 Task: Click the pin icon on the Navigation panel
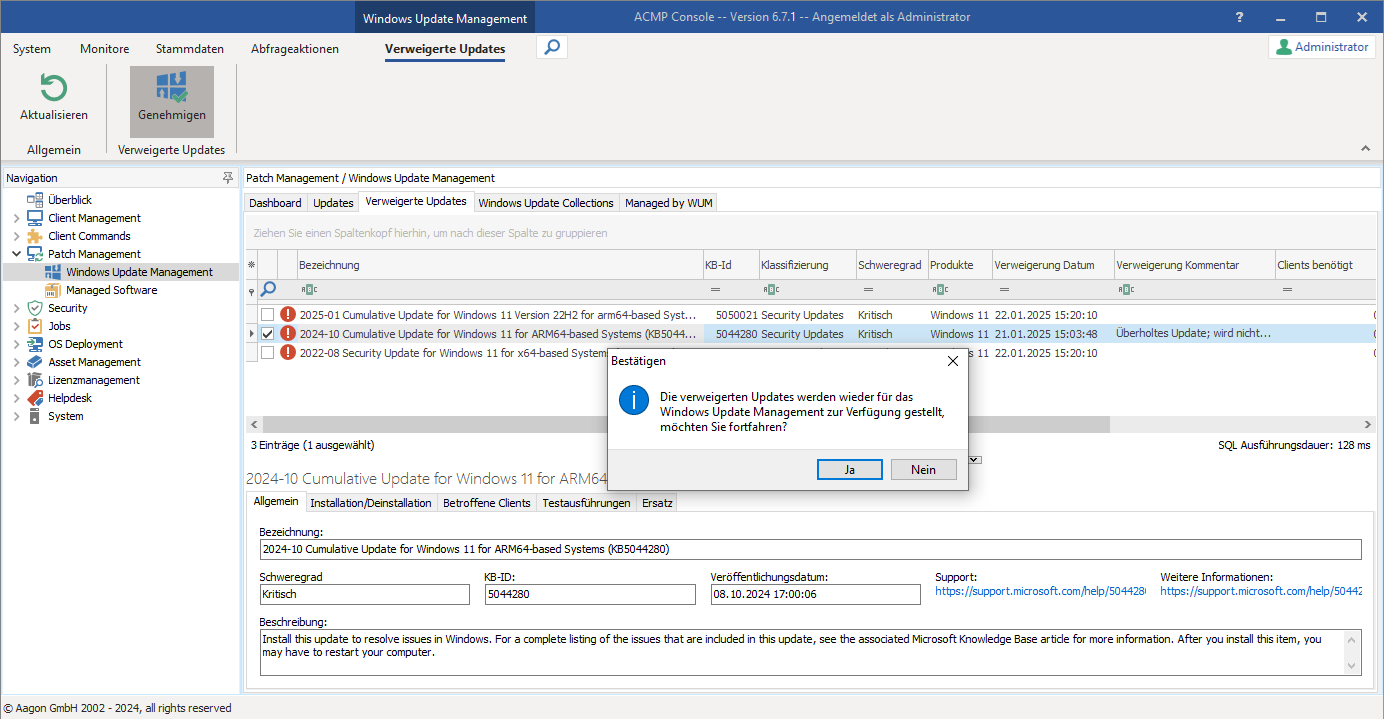pyautogui.click(x=228, y=177)
